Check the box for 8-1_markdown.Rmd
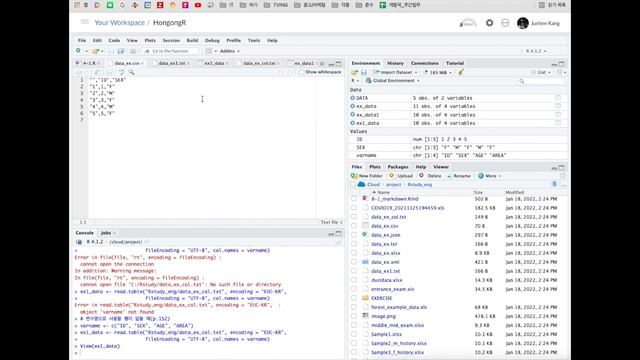This screenshot has height=360, width=640. click(353, 199)
